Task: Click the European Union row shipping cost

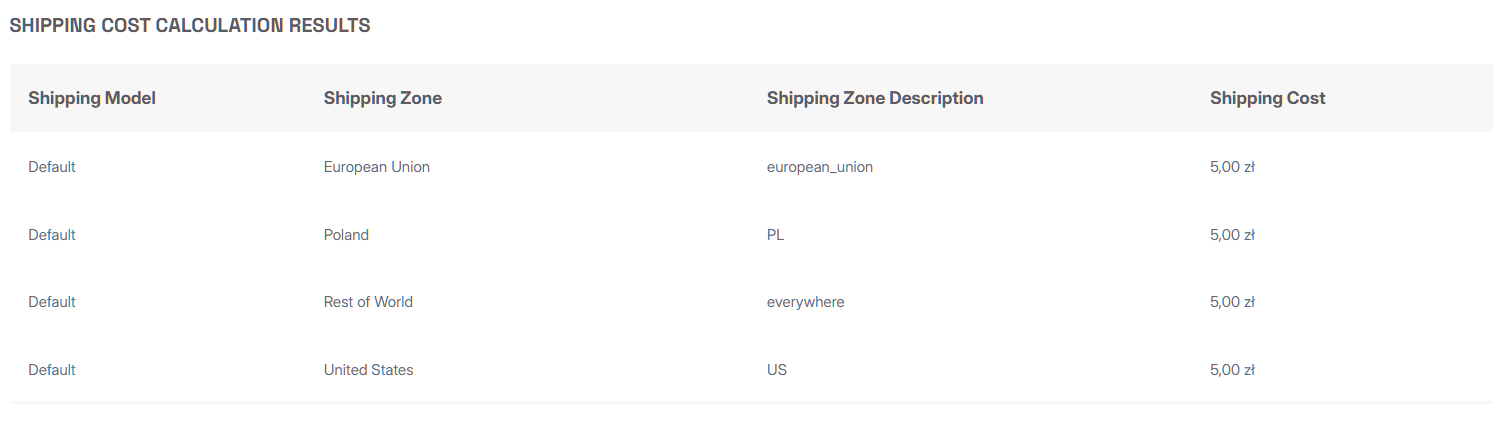Action: point(1231,167)
